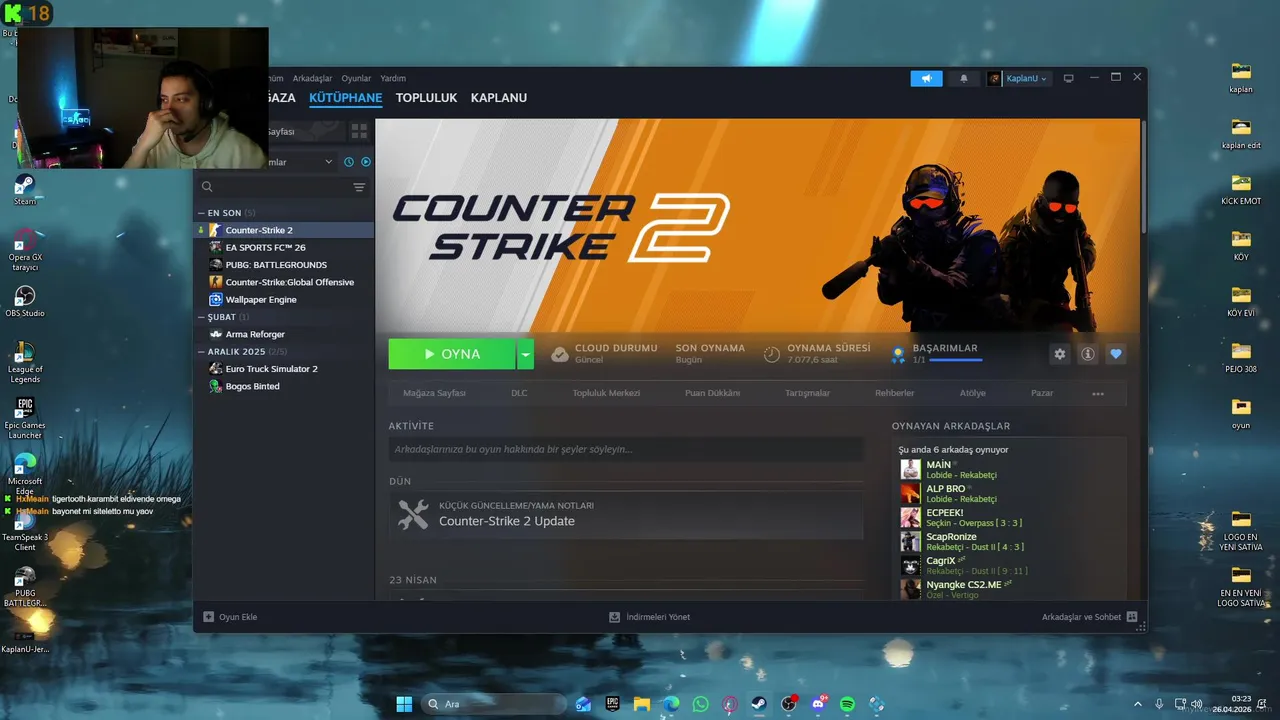1280x720 pixels.
Task: Open KAPLANU profile tab
Action: tap(499, 98)
